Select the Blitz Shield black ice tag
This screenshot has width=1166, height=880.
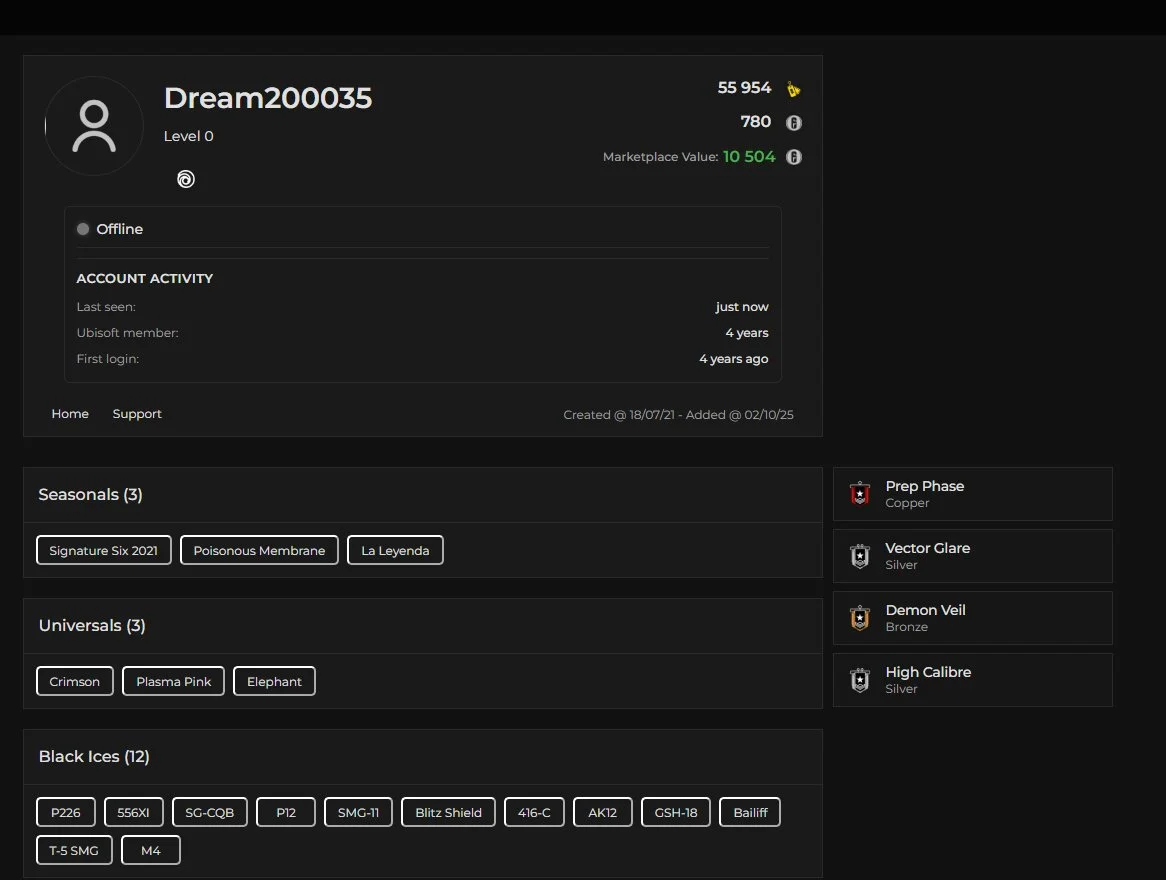tap(448, 813)
